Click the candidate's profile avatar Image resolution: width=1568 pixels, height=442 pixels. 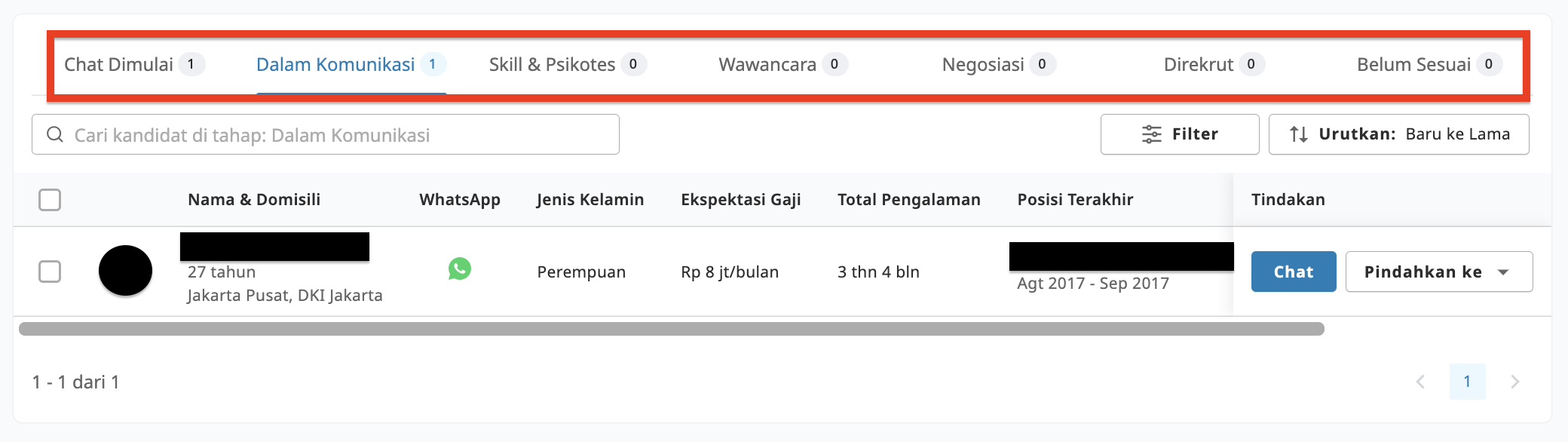126,272
